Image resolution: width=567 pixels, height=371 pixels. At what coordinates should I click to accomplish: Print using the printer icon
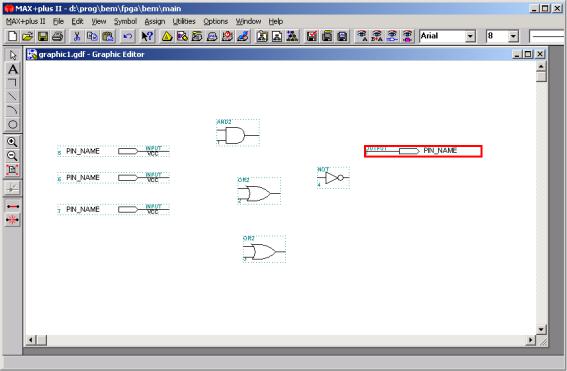(x=58, y=36)
